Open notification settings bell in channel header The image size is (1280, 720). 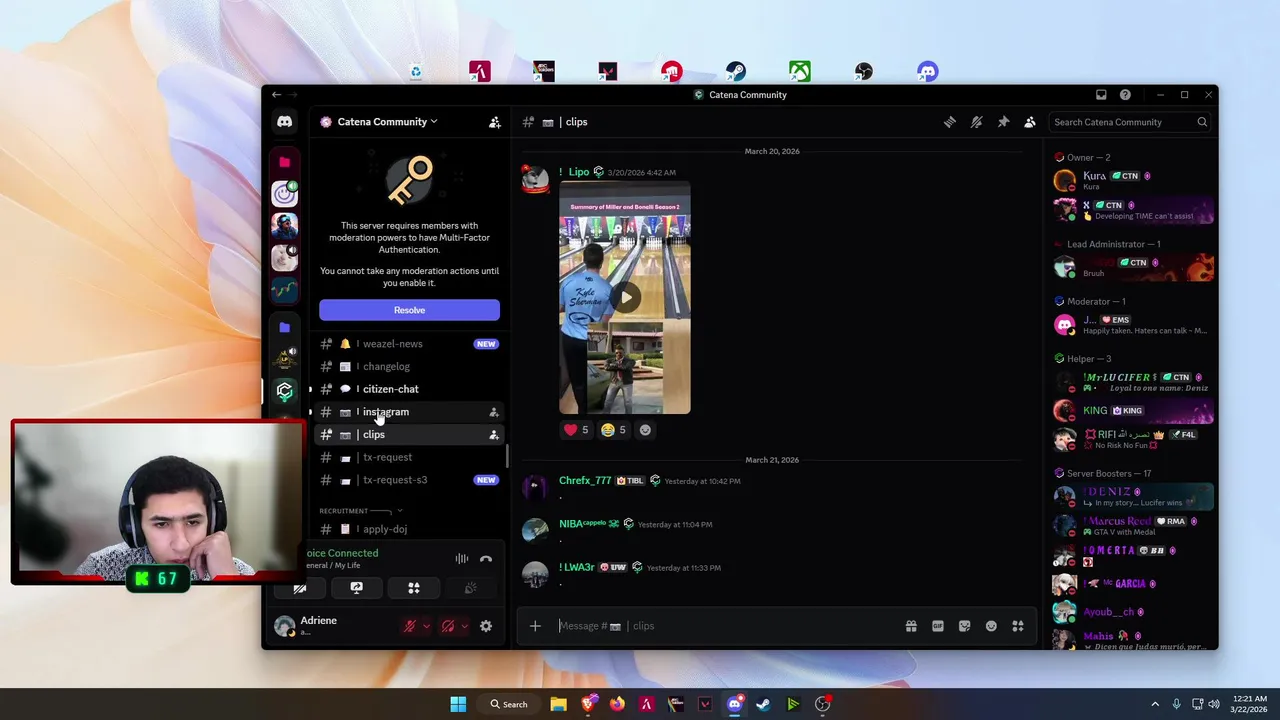pos(977,122)
